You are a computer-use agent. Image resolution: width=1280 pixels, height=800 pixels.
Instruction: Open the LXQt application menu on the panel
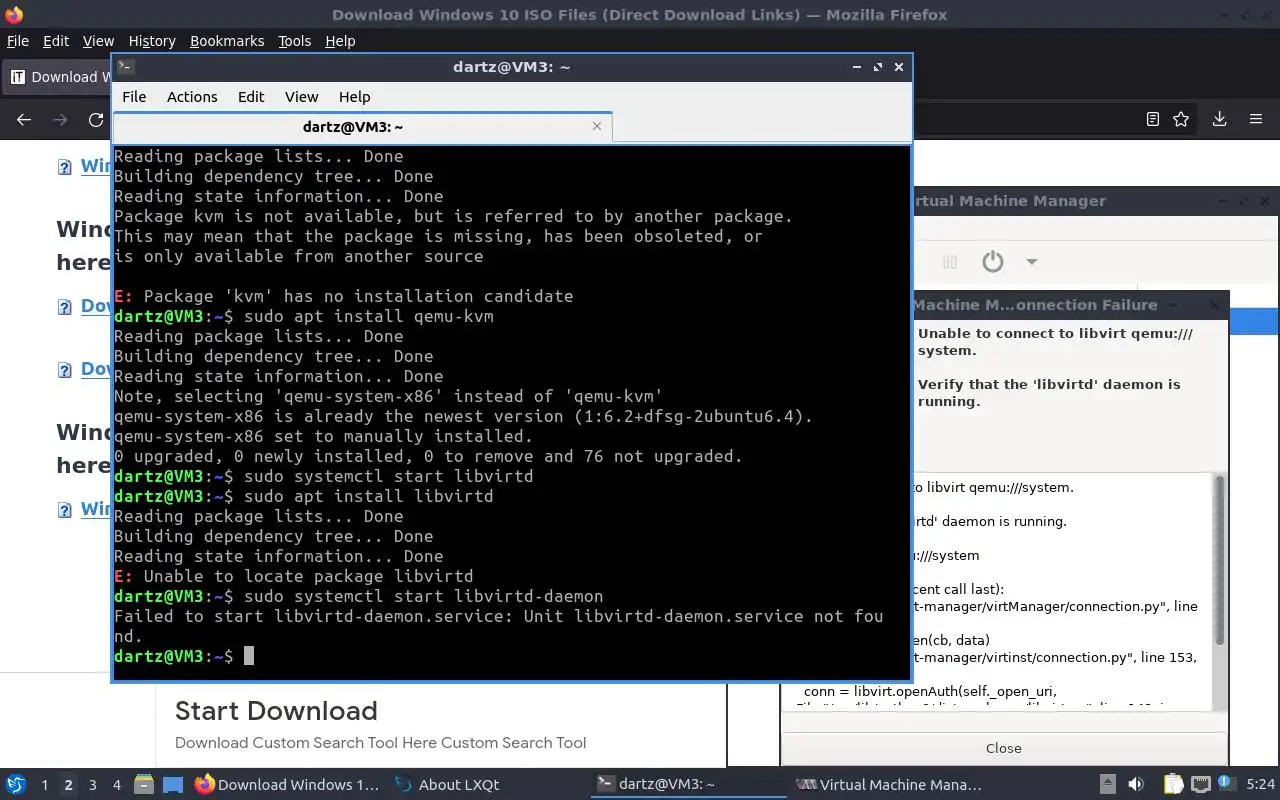pyautogui.click(x=16, y=785)
